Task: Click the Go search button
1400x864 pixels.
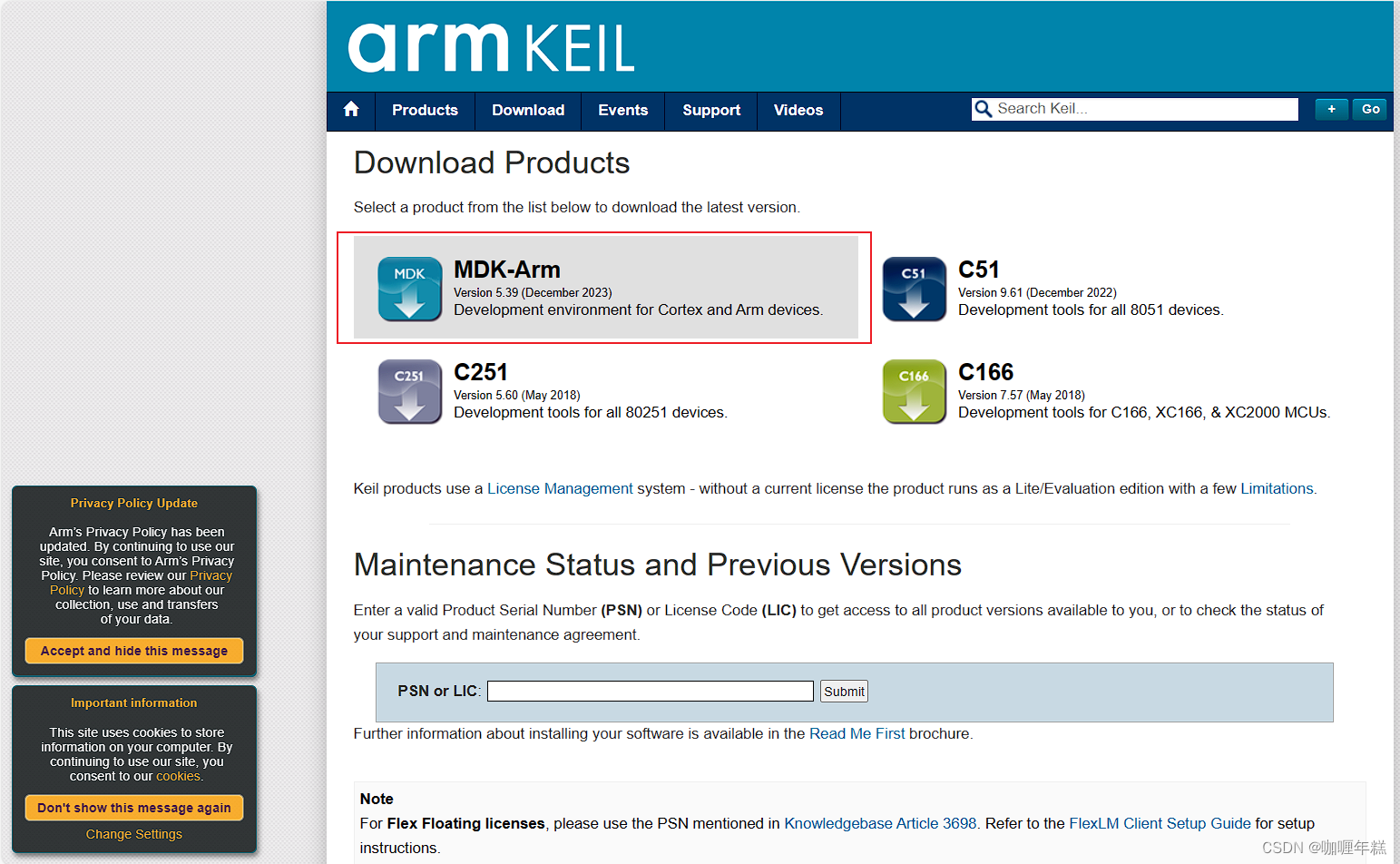Action: 1370,109
